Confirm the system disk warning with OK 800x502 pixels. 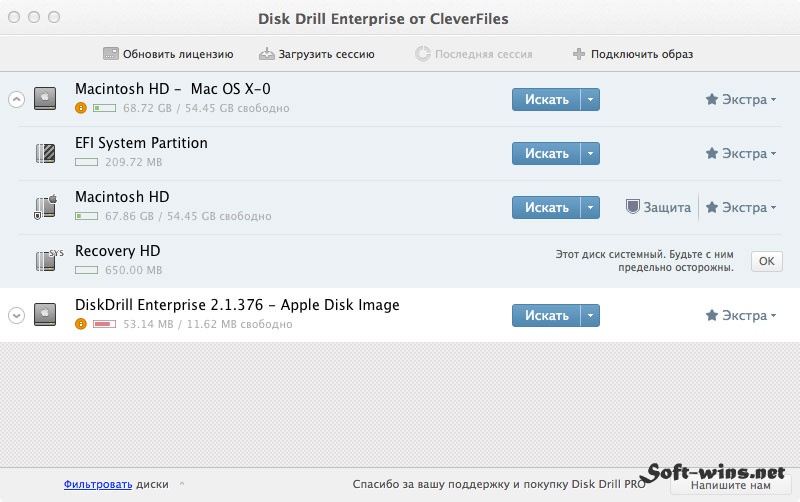point(766,261)
